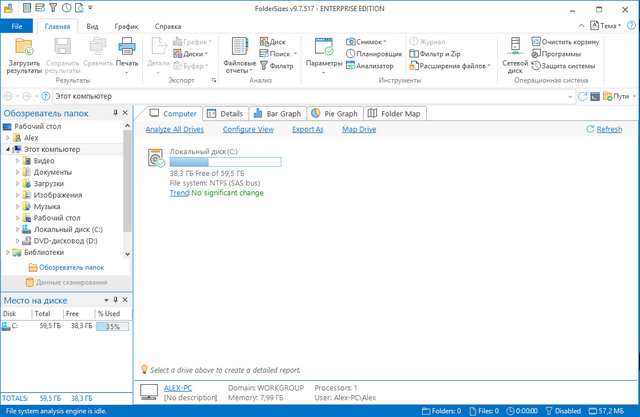This screenshot has width=640, height=417.
Task: Open the Вид ribbon tab
Action: 92,25
